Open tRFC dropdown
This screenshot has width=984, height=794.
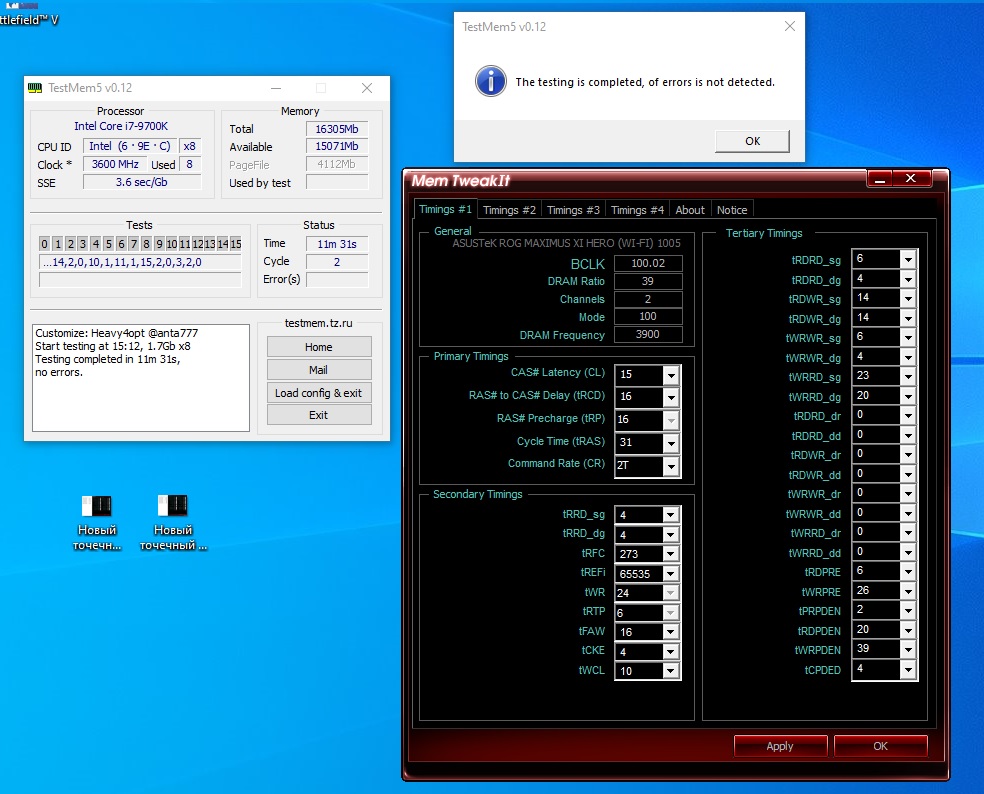(x=670, y=554)
